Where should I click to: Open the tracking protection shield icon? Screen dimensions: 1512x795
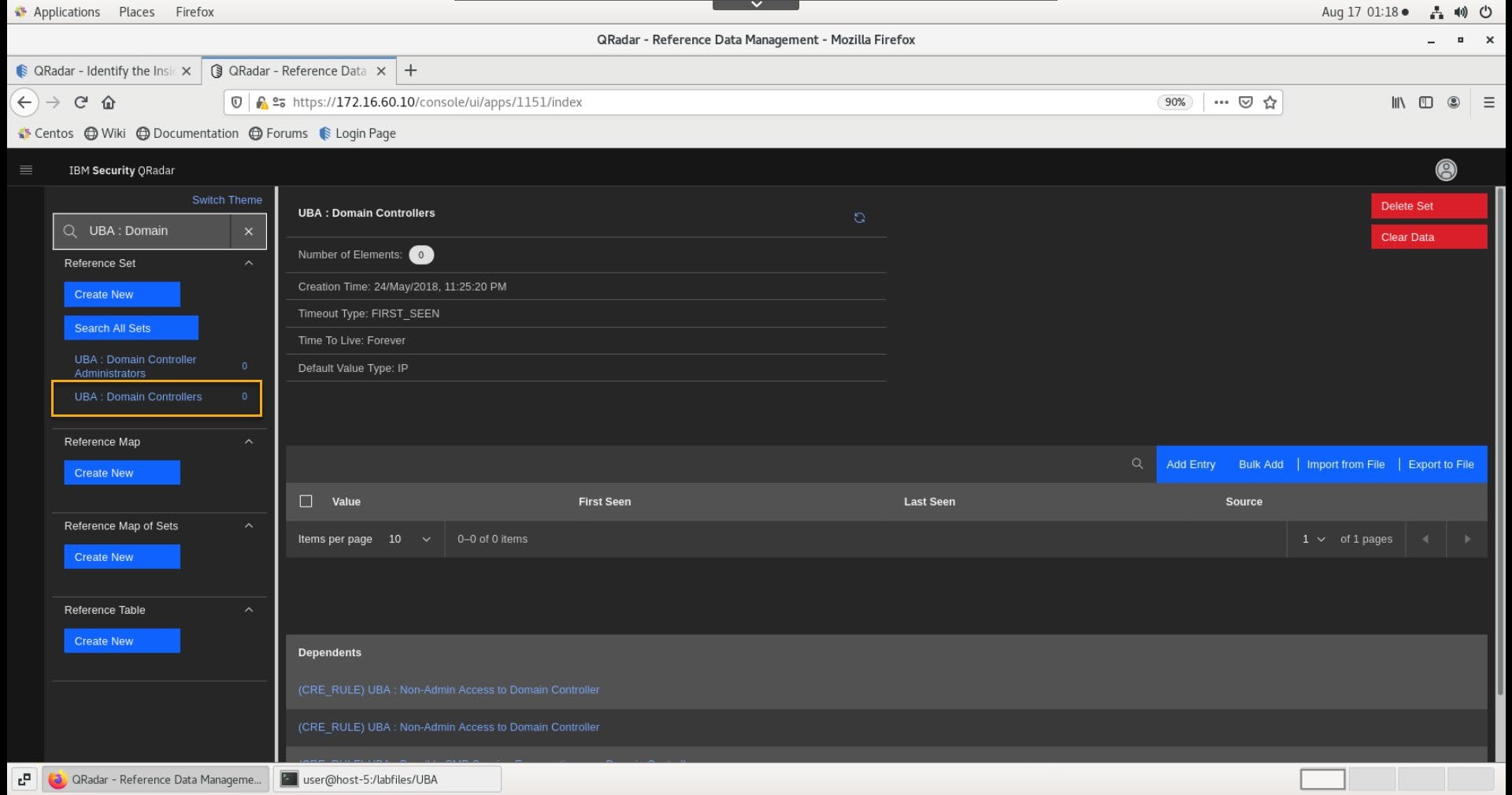[236, 102]
